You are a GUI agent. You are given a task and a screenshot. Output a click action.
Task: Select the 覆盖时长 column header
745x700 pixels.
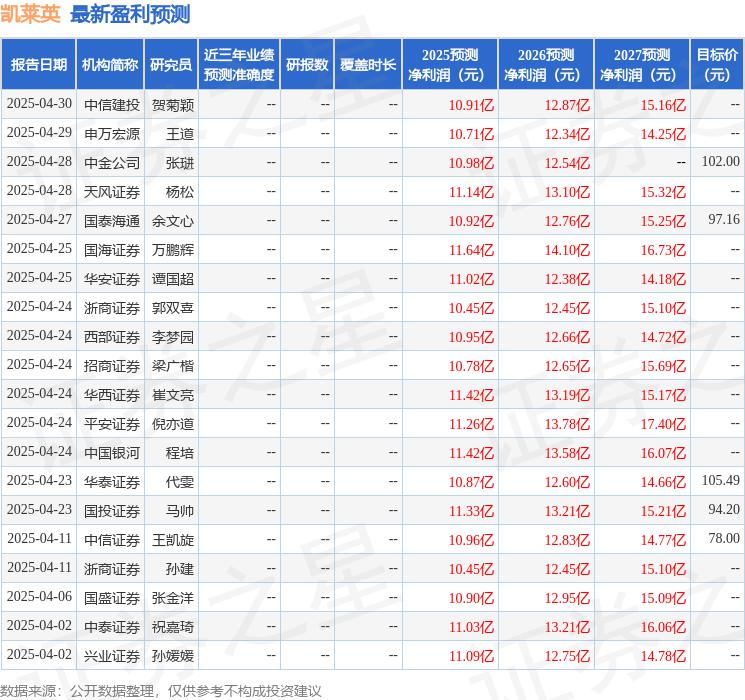click(368, 65)
